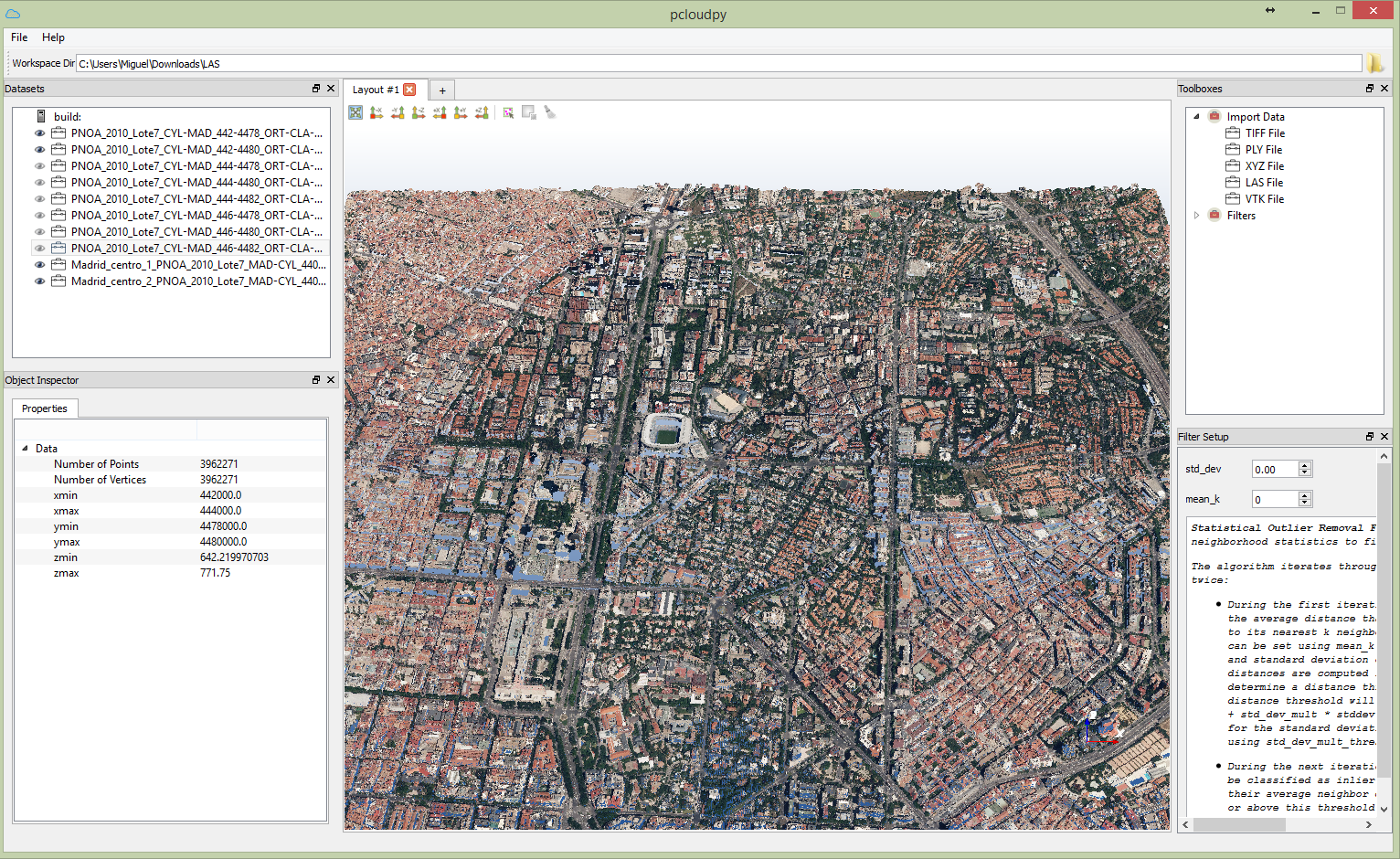The width and height of the screenshot is (1400, 859).
Task: Activate the point selection tool
Action: pos(508,112)
